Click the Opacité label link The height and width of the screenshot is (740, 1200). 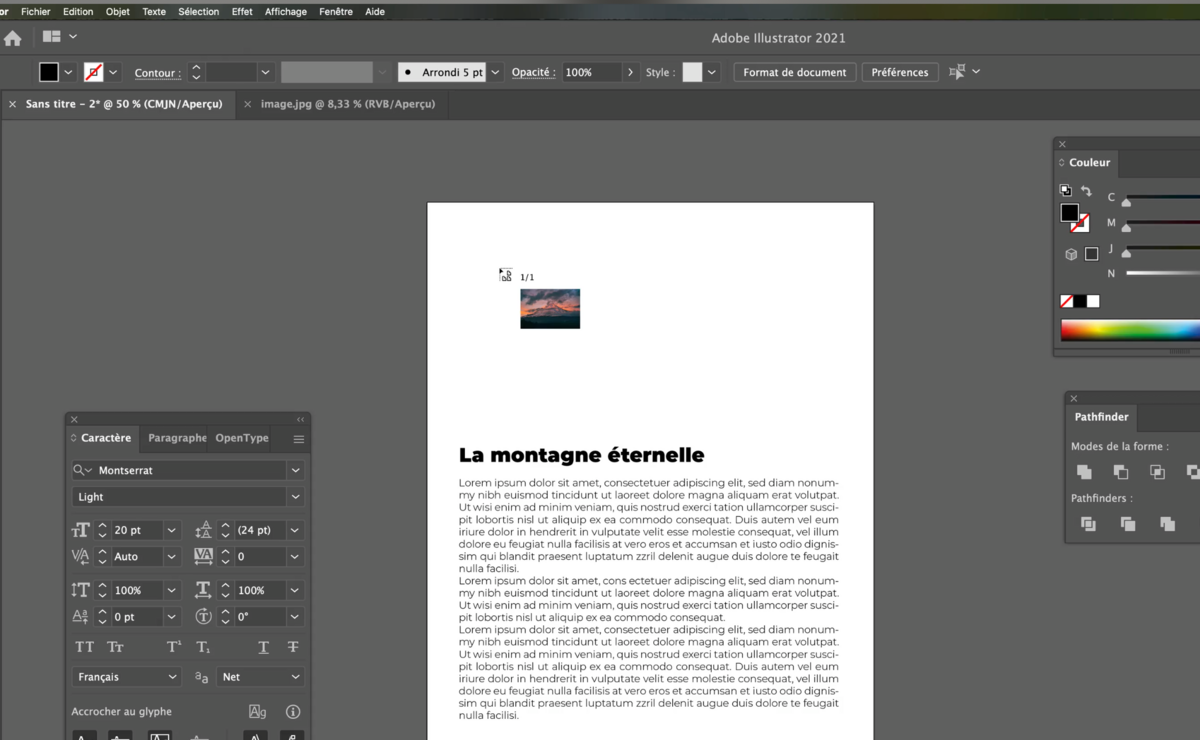533,73
